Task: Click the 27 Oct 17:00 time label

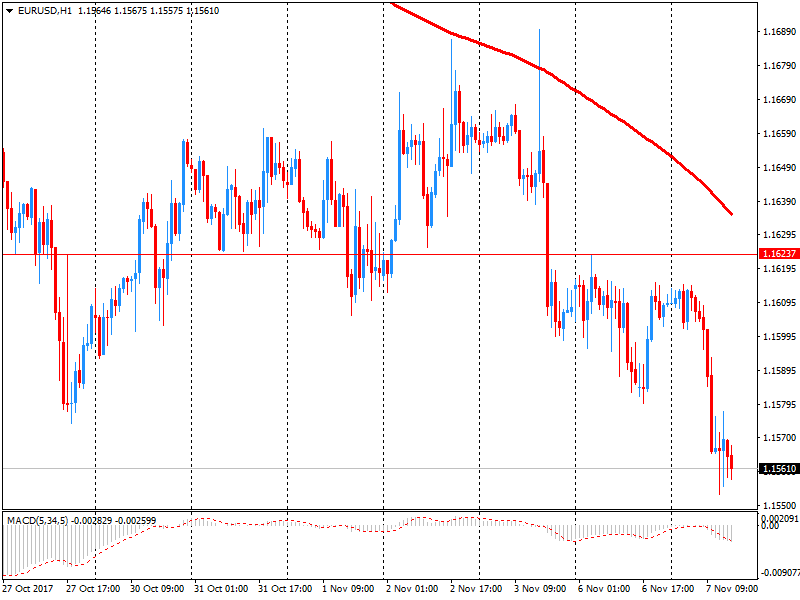Action: coord(93,588)
